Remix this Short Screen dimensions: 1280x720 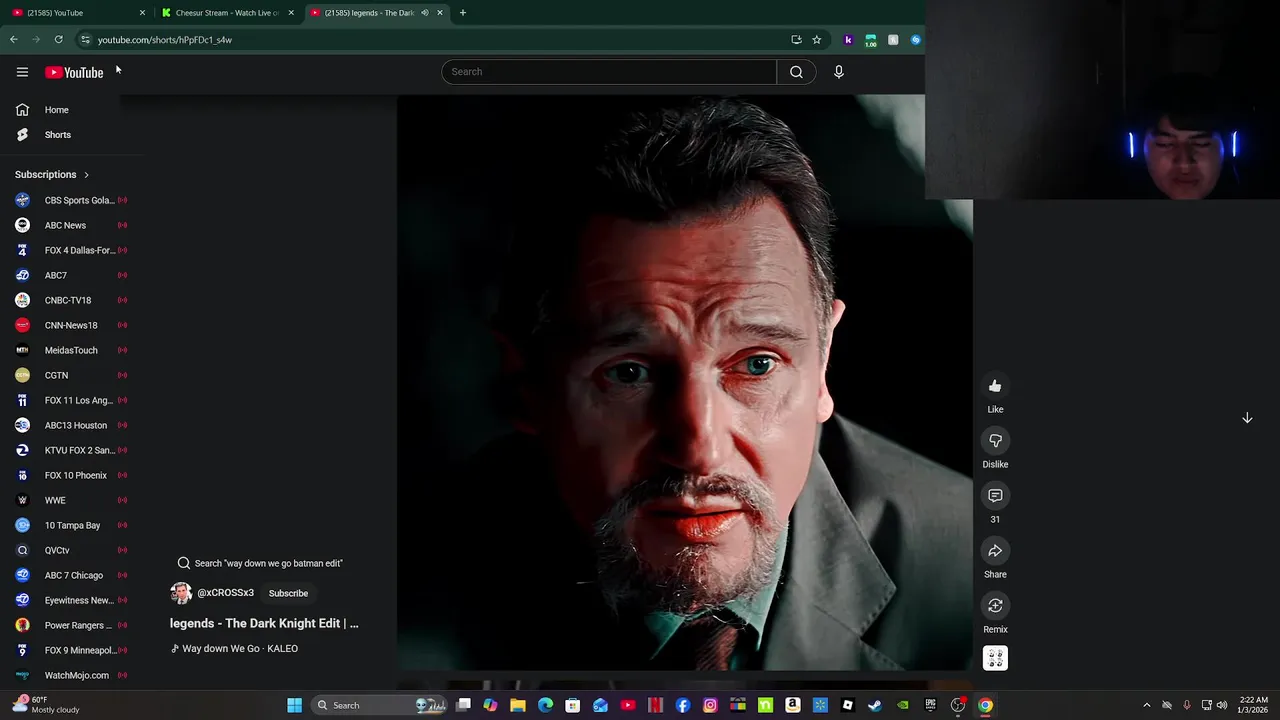[x=995, y=606]
